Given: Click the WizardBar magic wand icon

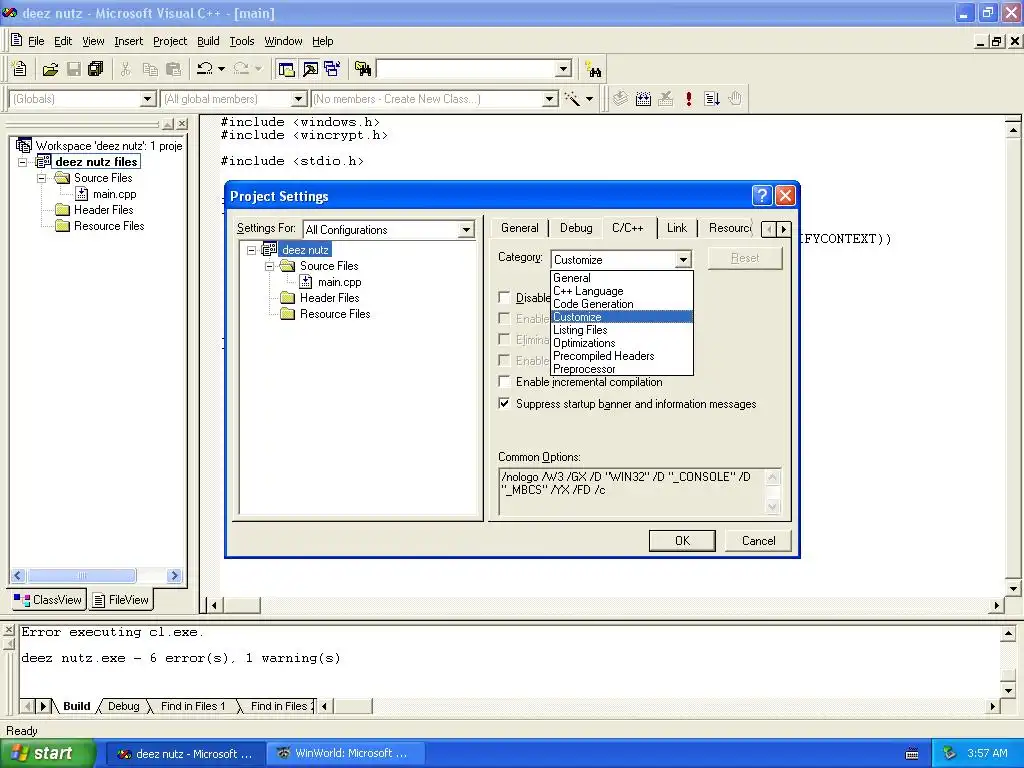Looking at the screenshot, I should tap(572, 99).
